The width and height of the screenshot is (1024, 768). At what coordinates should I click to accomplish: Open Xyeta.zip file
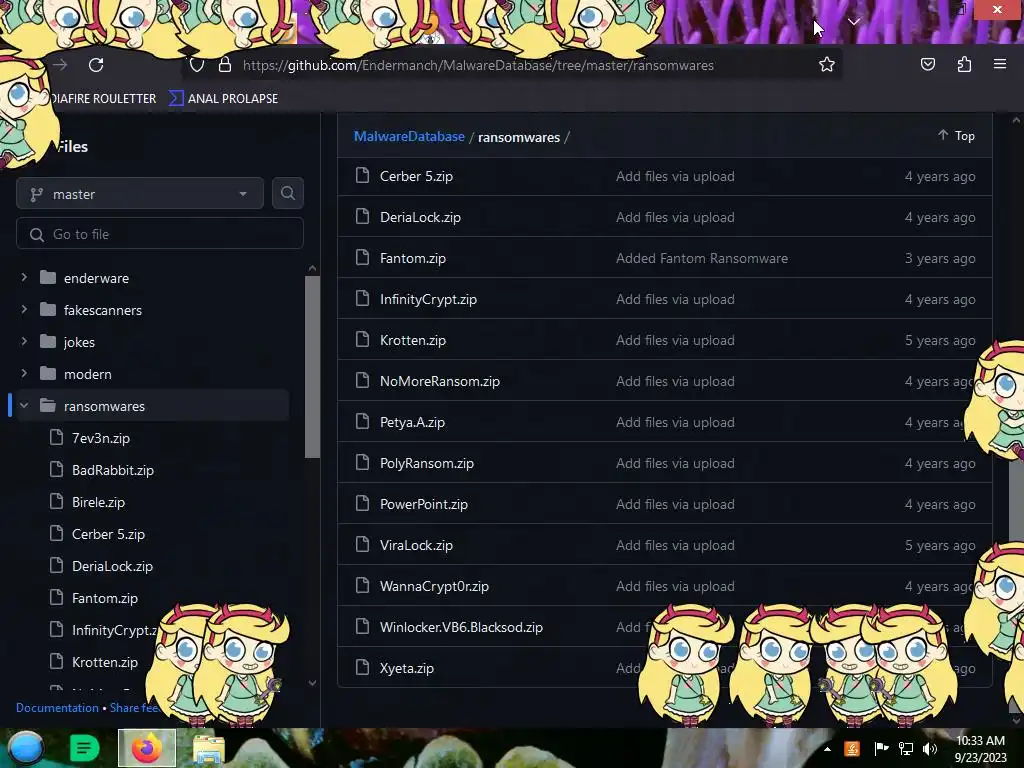(407, 669)
